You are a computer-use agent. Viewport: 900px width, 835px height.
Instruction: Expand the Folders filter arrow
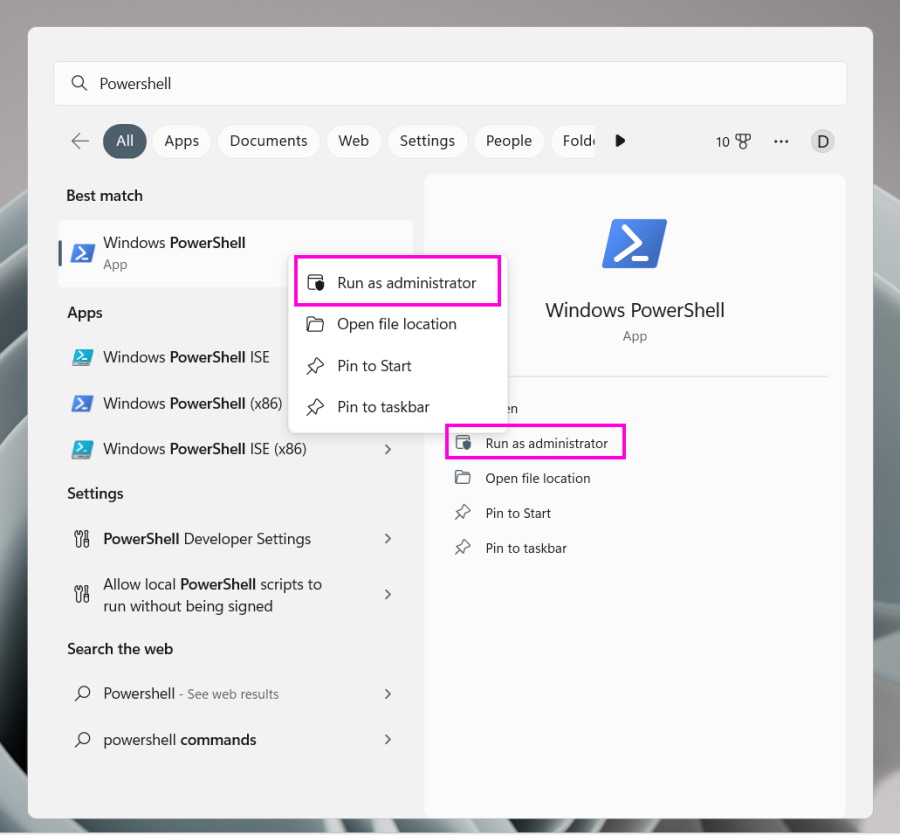[x=620, y=141]
